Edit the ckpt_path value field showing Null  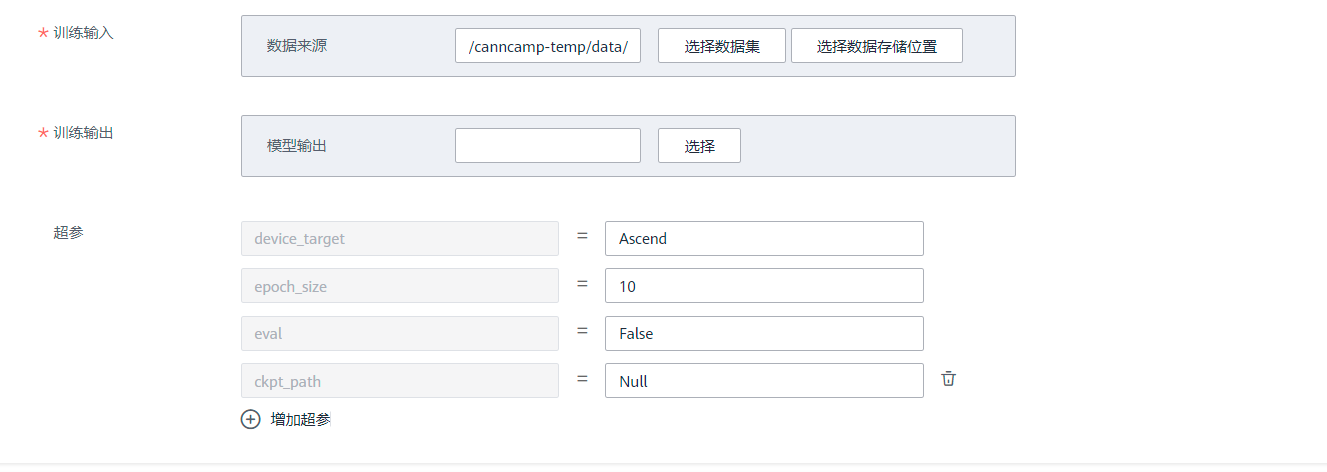coord(763,381)
